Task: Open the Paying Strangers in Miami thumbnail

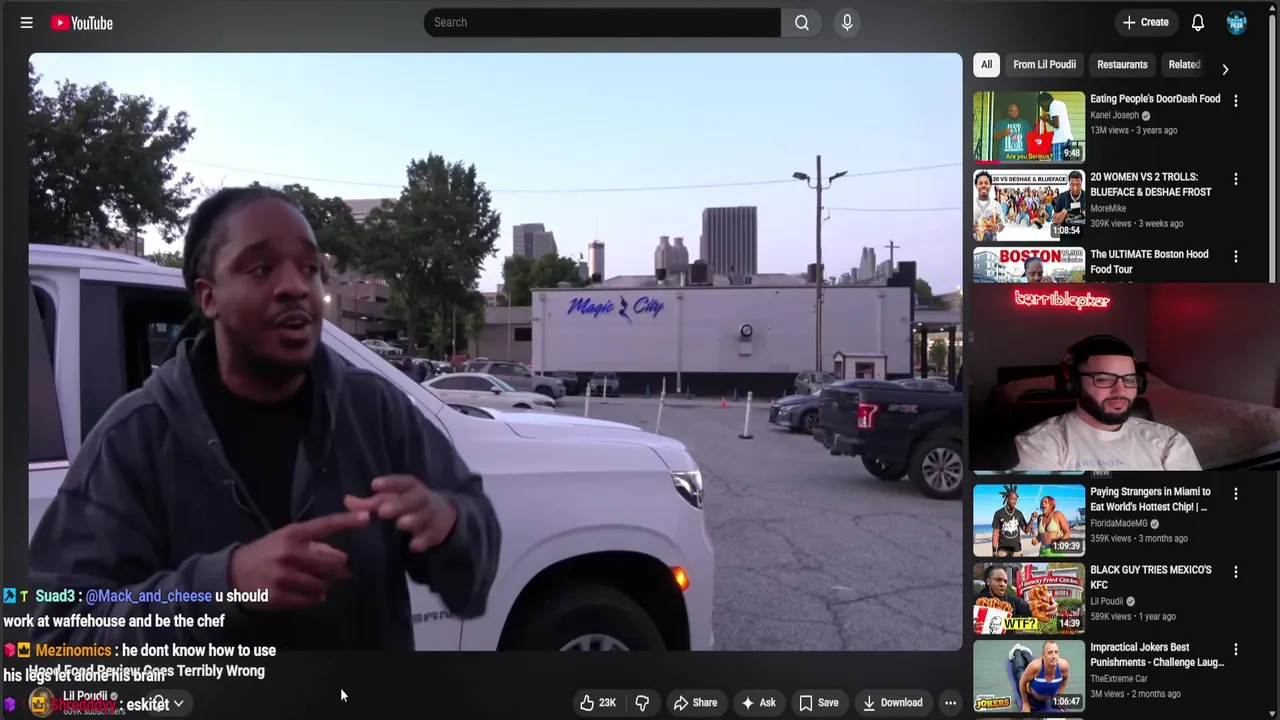Action: pos(1029,520)
